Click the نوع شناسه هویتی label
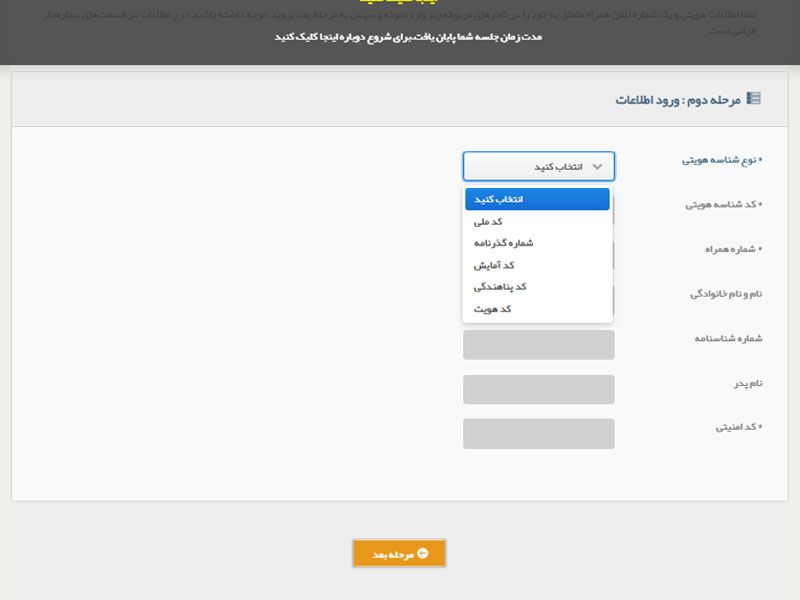The height and width of the screenshot is (600, 800). point(722,160)
